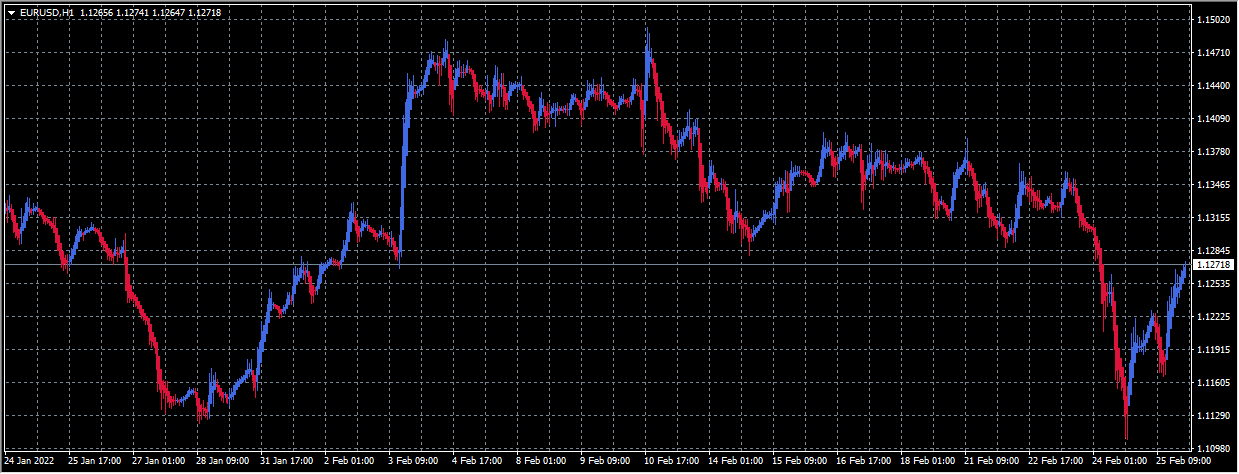Select the 28 Jan 09:00 time marker
Screen dimensions: 1239x474
click(221, 462)
